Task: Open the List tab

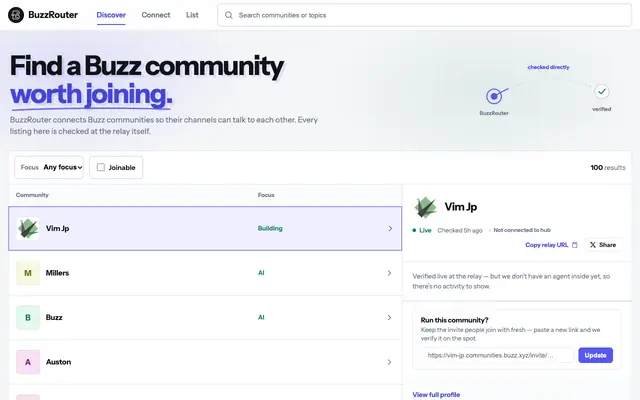Action: [x=192, y=15]
